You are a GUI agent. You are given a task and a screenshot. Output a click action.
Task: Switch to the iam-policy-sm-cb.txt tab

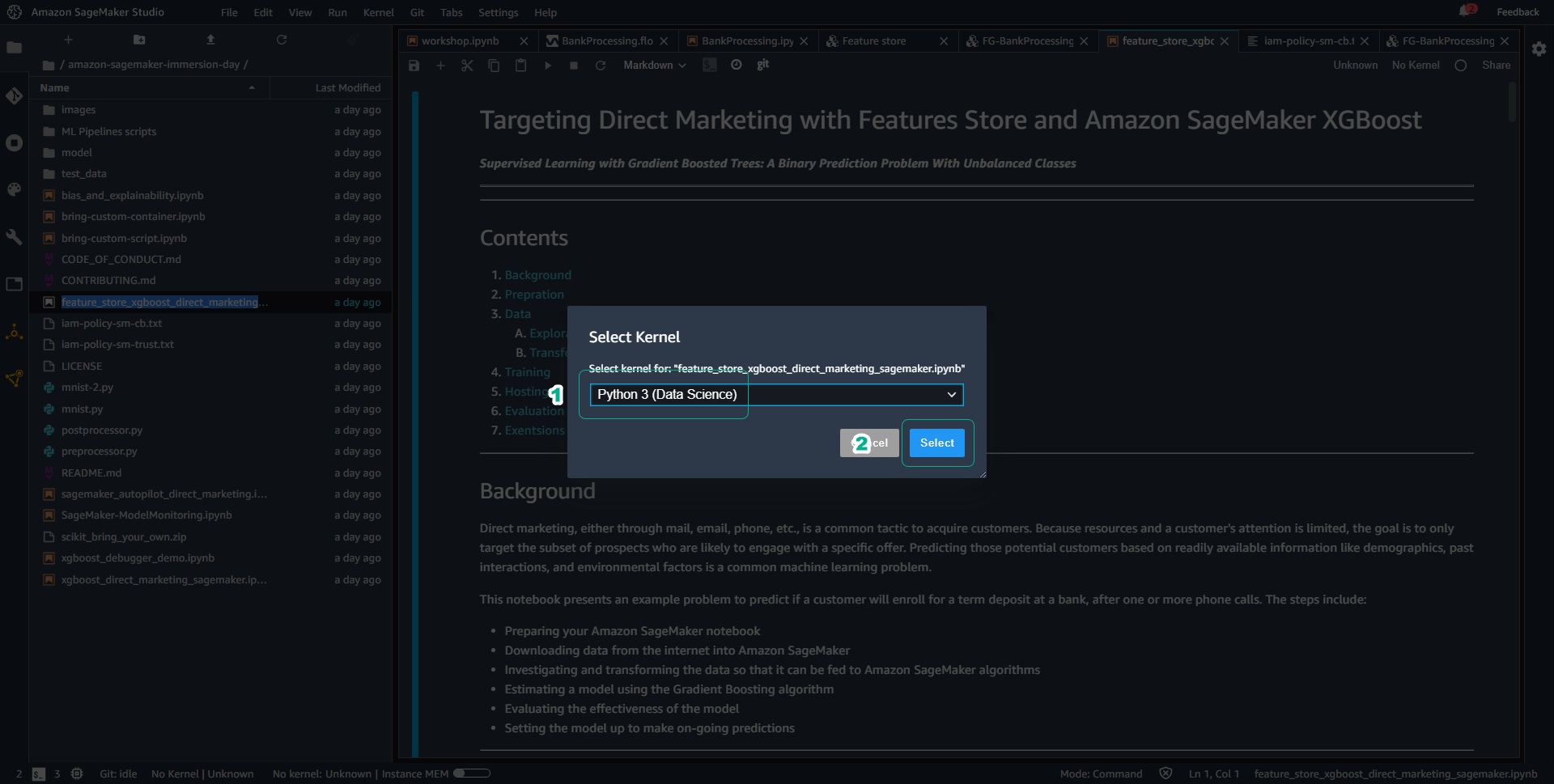pos(1308,41)
